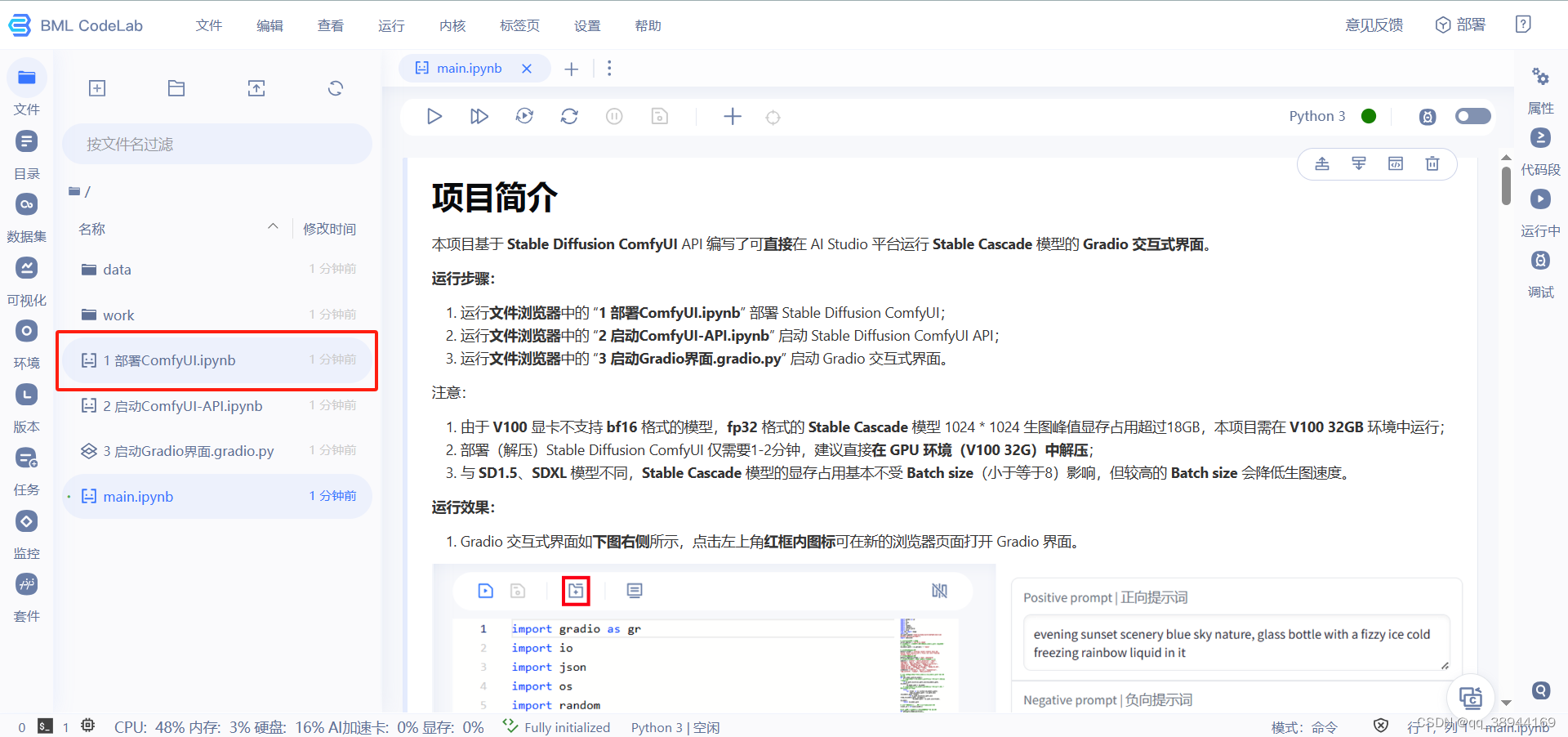Open 3 启动Gradio界面.gradio.py file
Image resolution: width=1568 pixels, height=737 pixels.
click(217, 451)
